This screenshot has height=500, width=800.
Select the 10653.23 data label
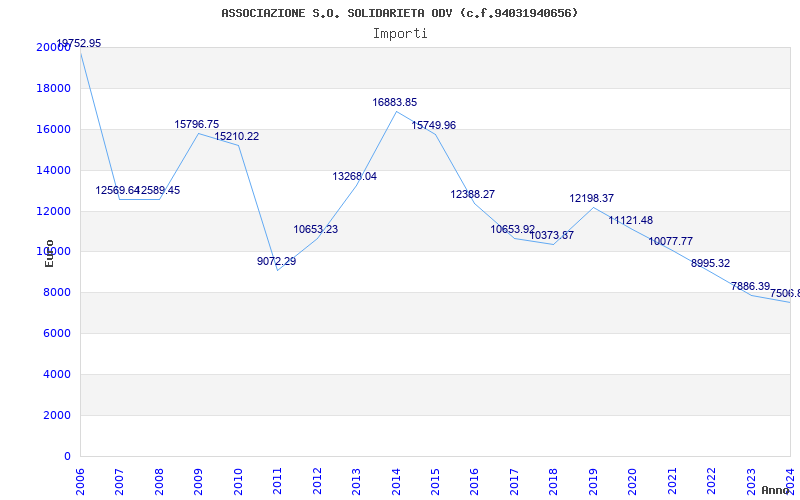[315, 229]
